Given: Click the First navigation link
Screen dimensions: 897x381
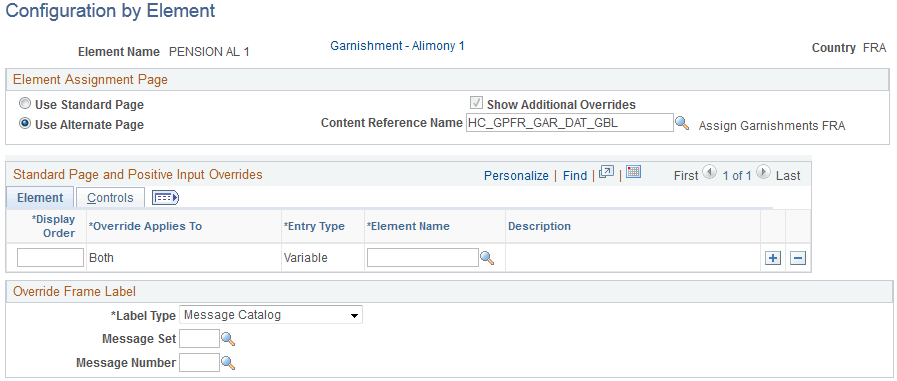Looking at the screenshot, I should pos(686,176).
